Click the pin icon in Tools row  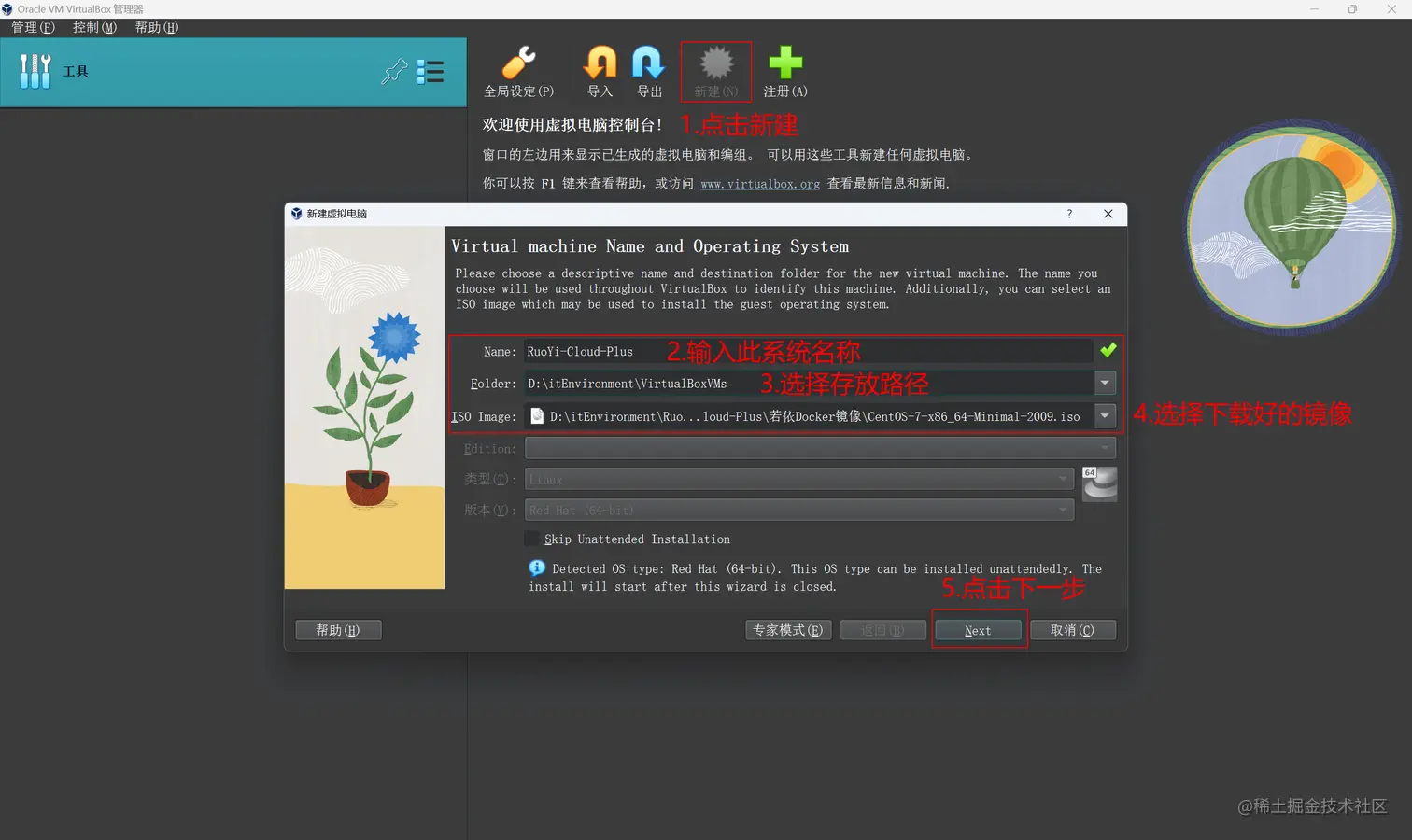tap(394, 72)
